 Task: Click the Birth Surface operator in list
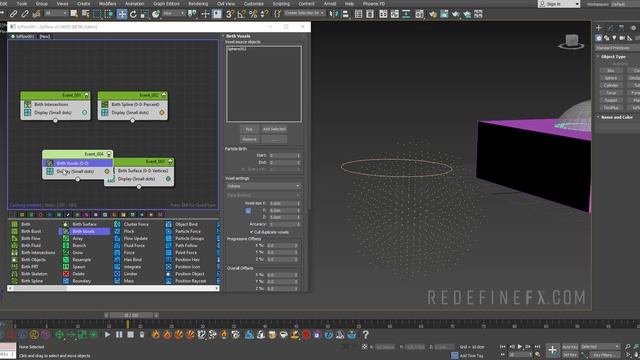tap(84, 224)
